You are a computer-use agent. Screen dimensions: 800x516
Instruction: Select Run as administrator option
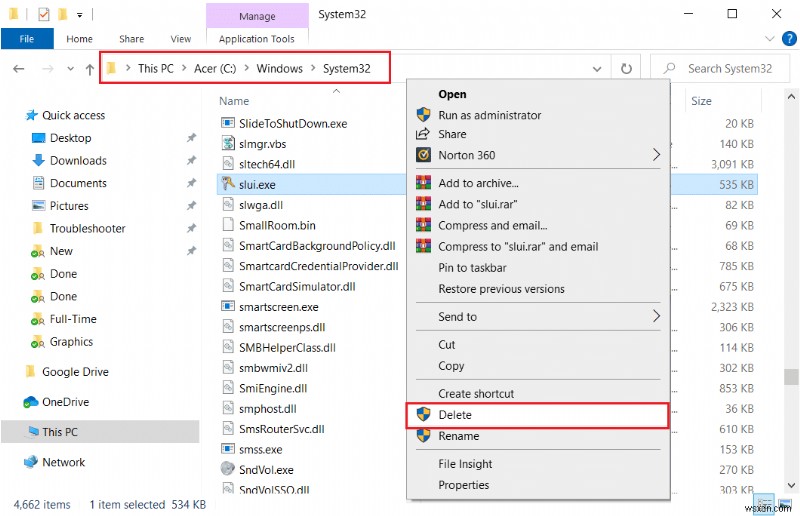tap(489, 115)
